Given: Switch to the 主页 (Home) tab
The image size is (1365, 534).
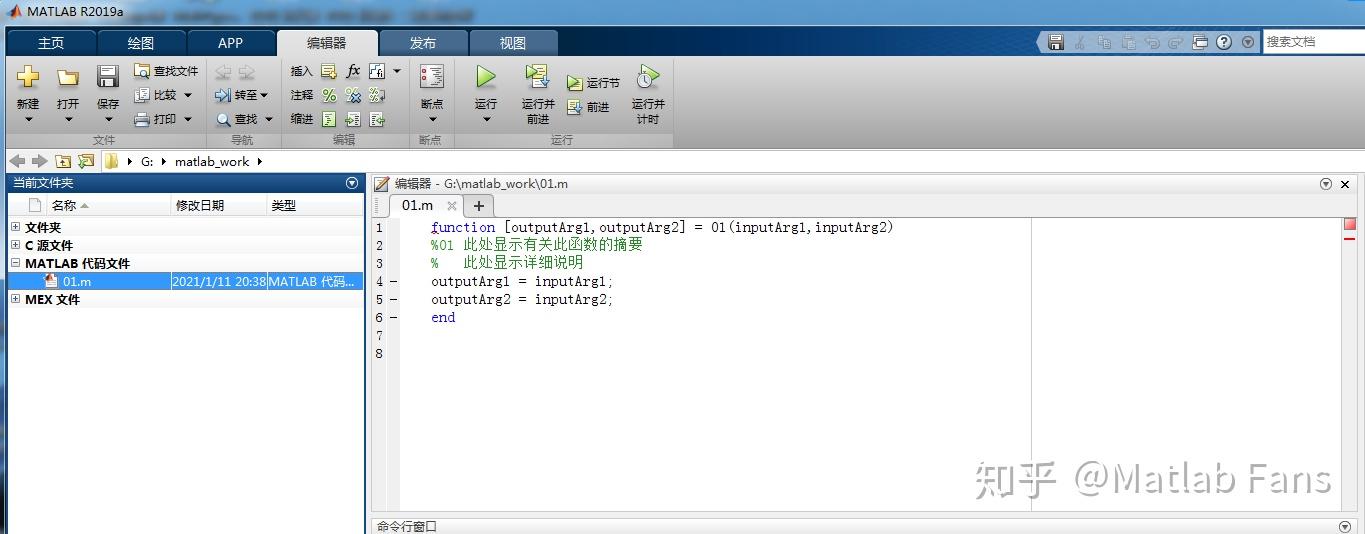Looking at the screenshot, I should tap(51, 43).
